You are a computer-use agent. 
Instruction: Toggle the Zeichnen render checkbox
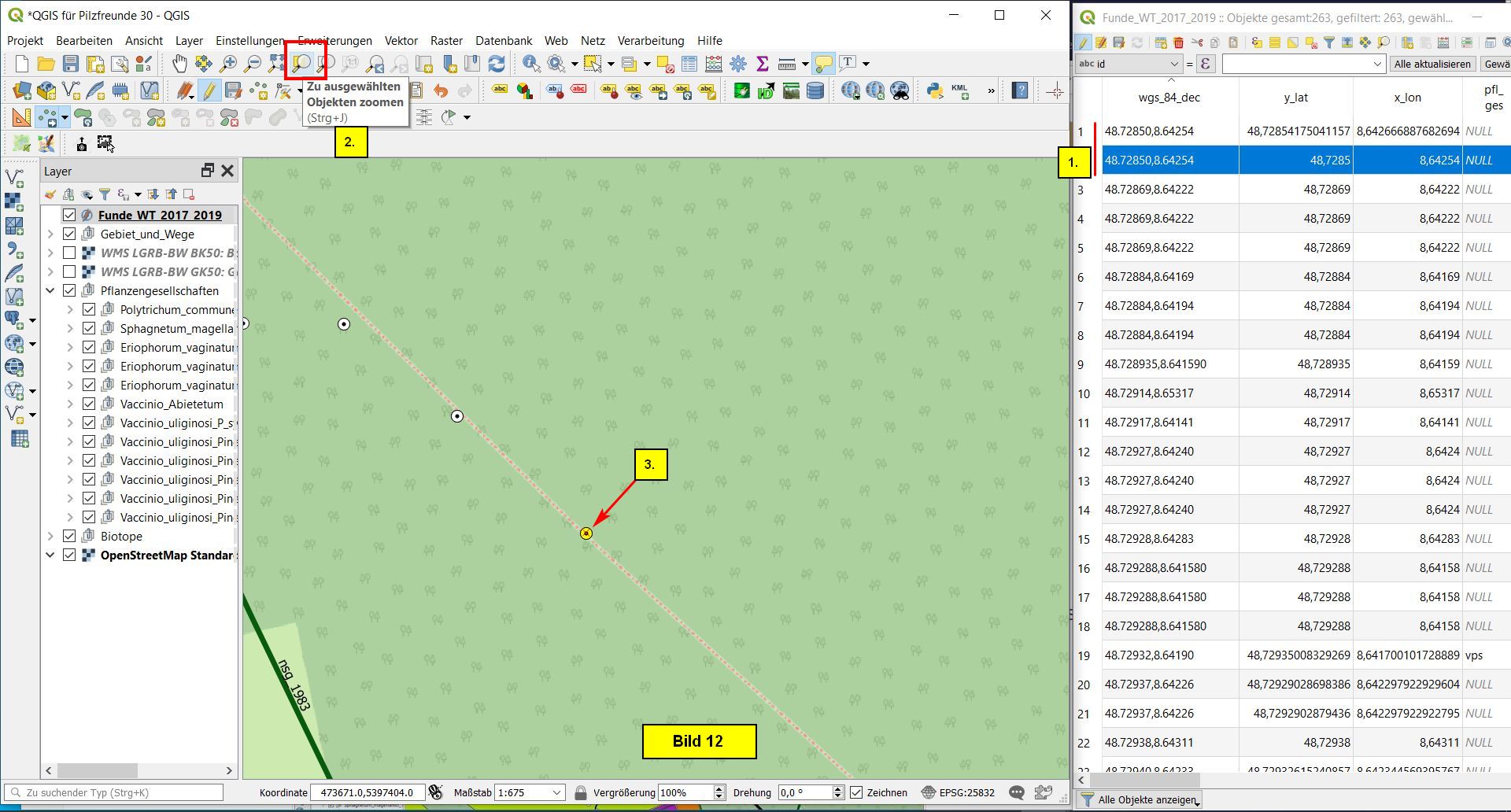tap(857, 792)
